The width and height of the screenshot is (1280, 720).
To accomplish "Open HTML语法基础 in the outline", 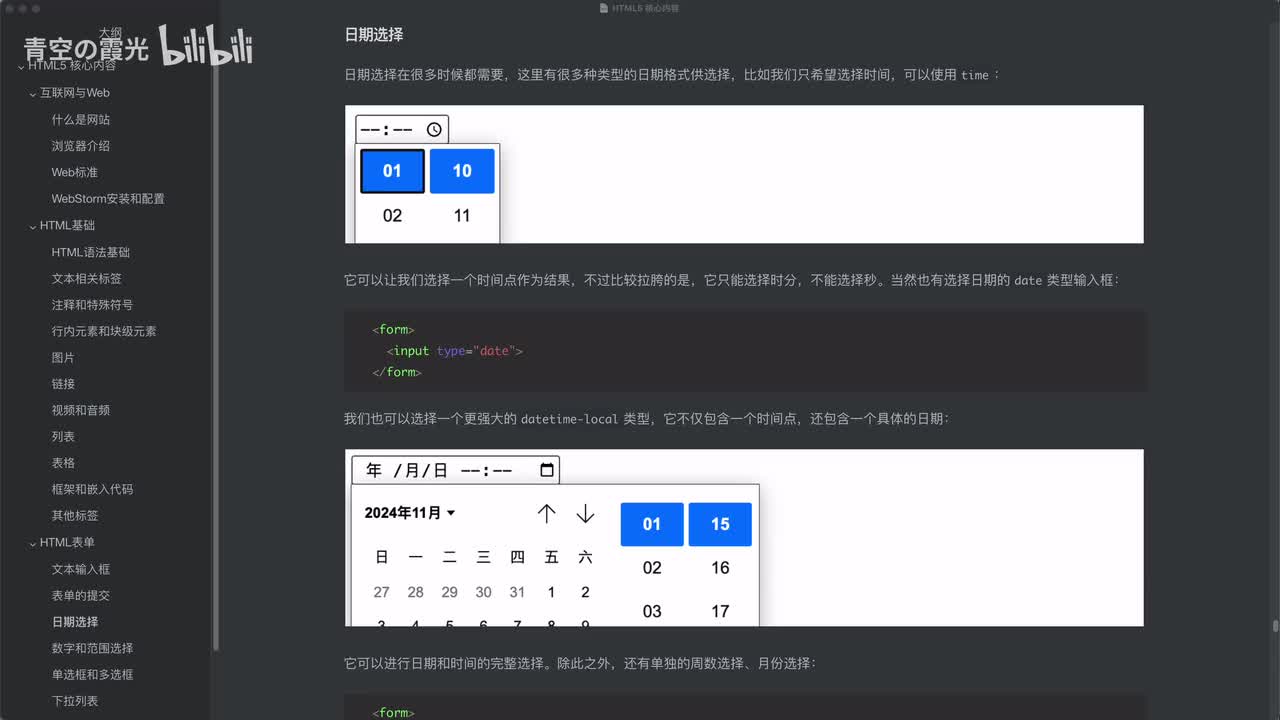I will [91, 252].
